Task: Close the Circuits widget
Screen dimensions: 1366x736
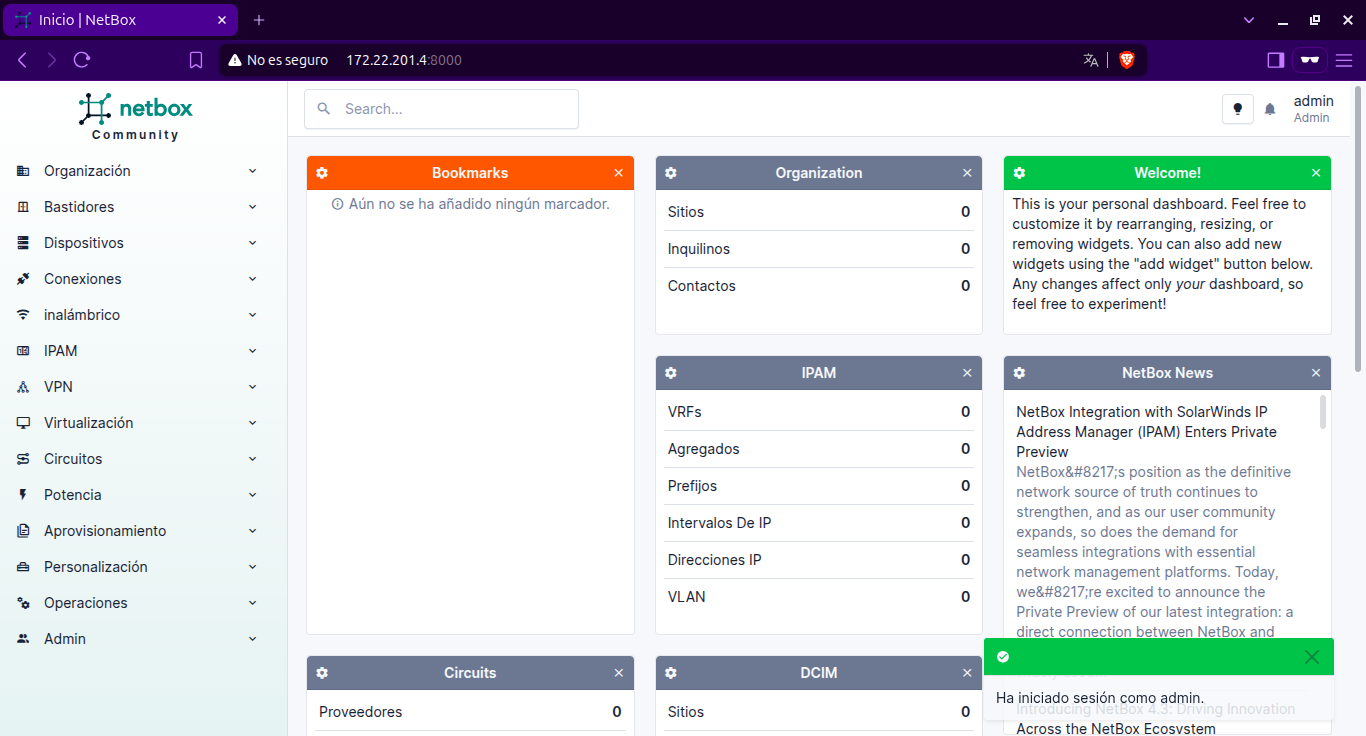Action: 618,673
